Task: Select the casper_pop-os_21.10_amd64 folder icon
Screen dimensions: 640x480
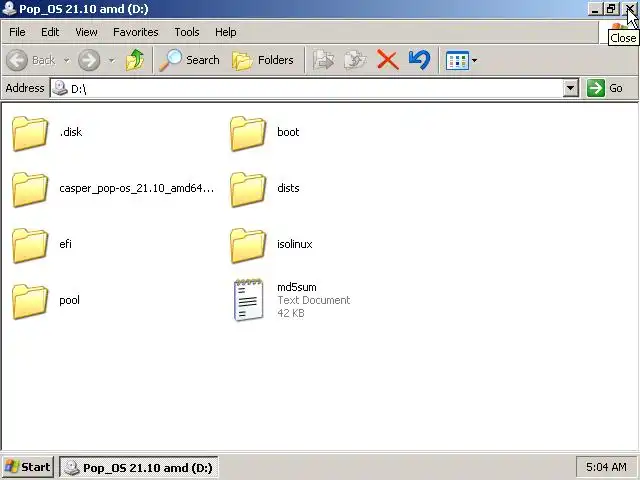Action: point(30,189)
